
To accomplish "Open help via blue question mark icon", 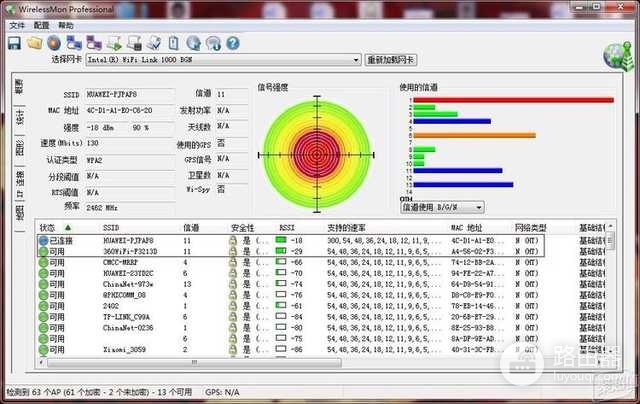I will (x=233, y=43).
